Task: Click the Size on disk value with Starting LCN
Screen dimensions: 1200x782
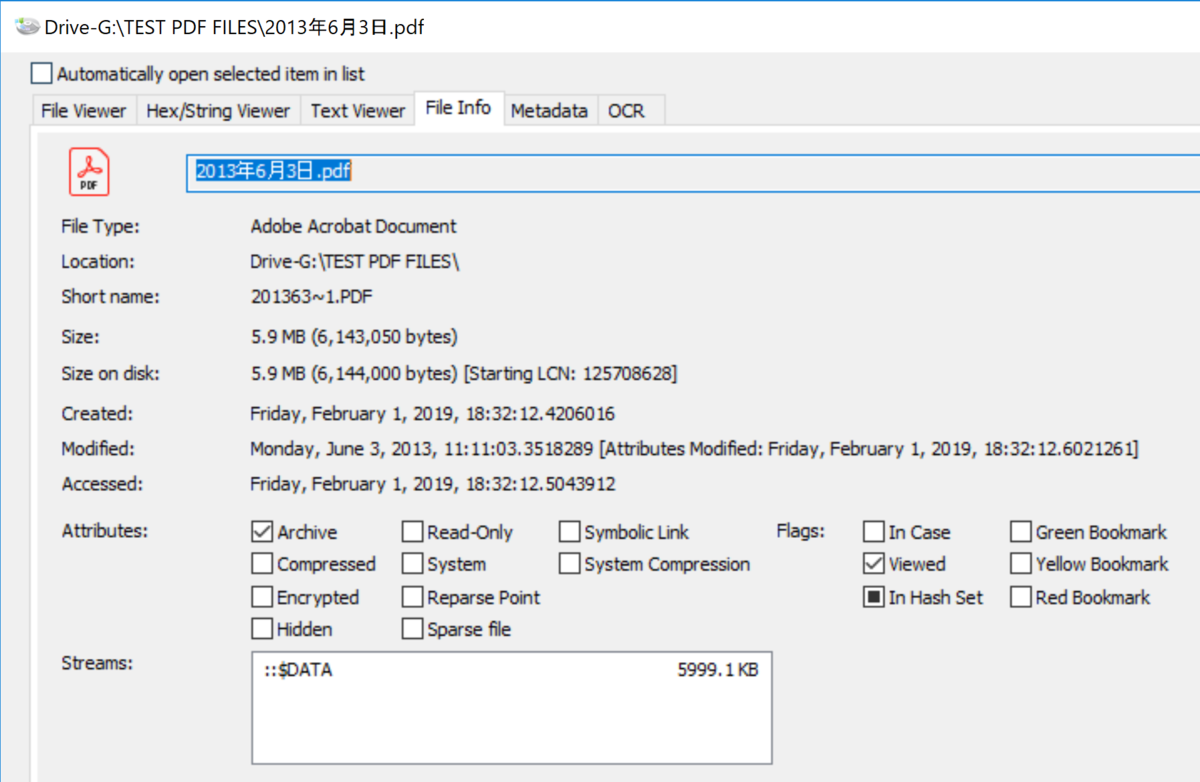Action: (x=463, y=374)
